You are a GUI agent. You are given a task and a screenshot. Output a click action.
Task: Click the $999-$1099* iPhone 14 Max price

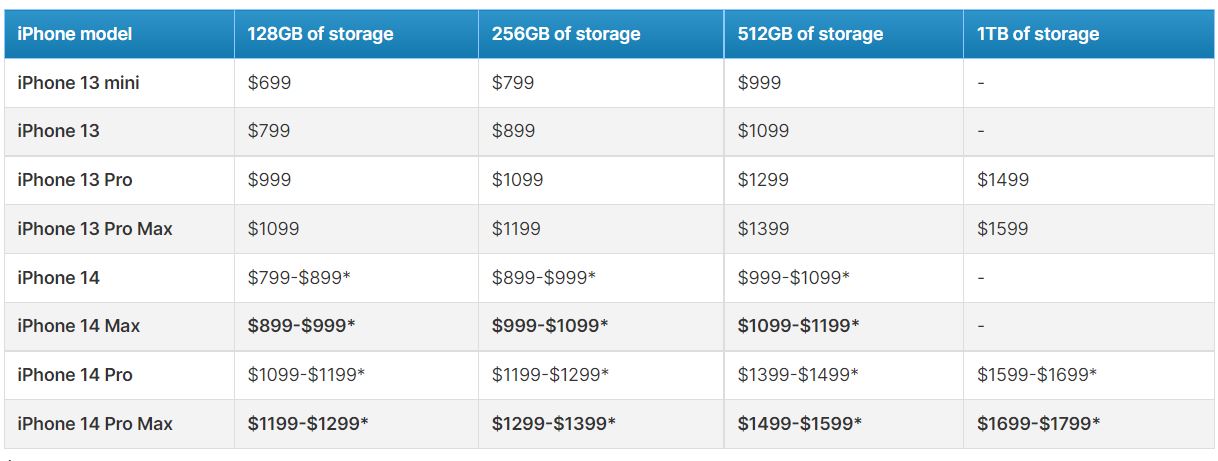tap(549, 326)
